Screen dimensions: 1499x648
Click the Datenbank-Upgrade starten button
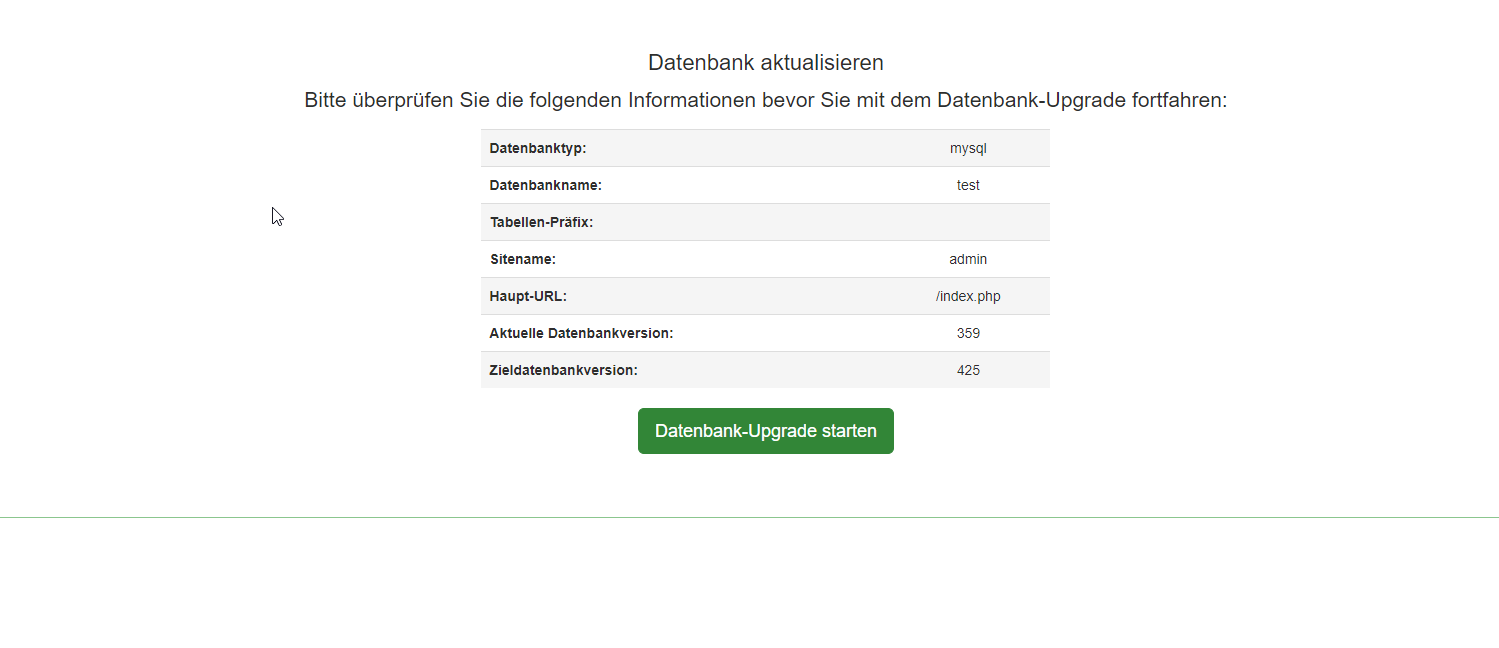(765, 431)
